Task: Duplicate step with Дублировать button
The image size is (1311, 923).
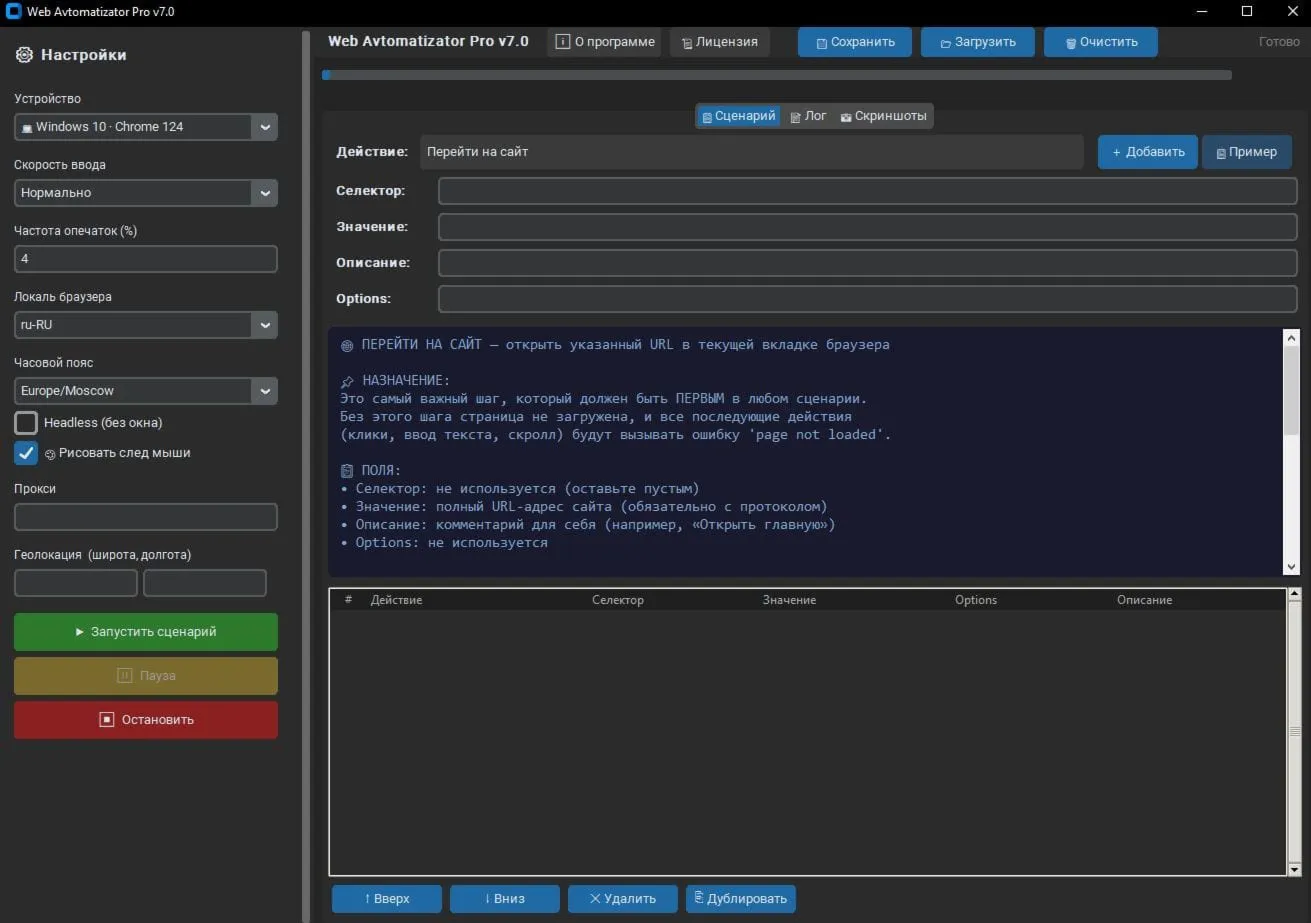Action: point(741,899)
